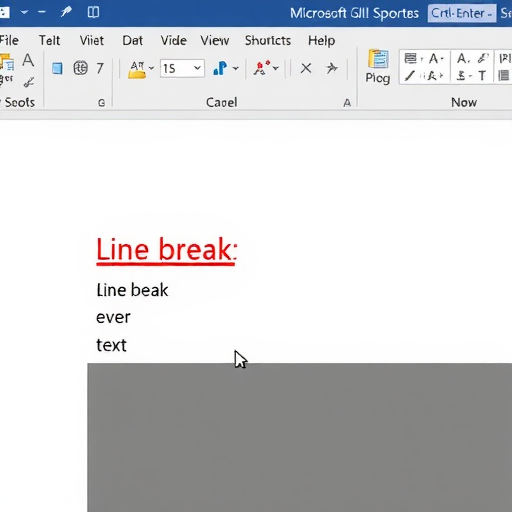Click the arrow icon next to X
This screenshot has height=512, width=512.
point(331,68)
